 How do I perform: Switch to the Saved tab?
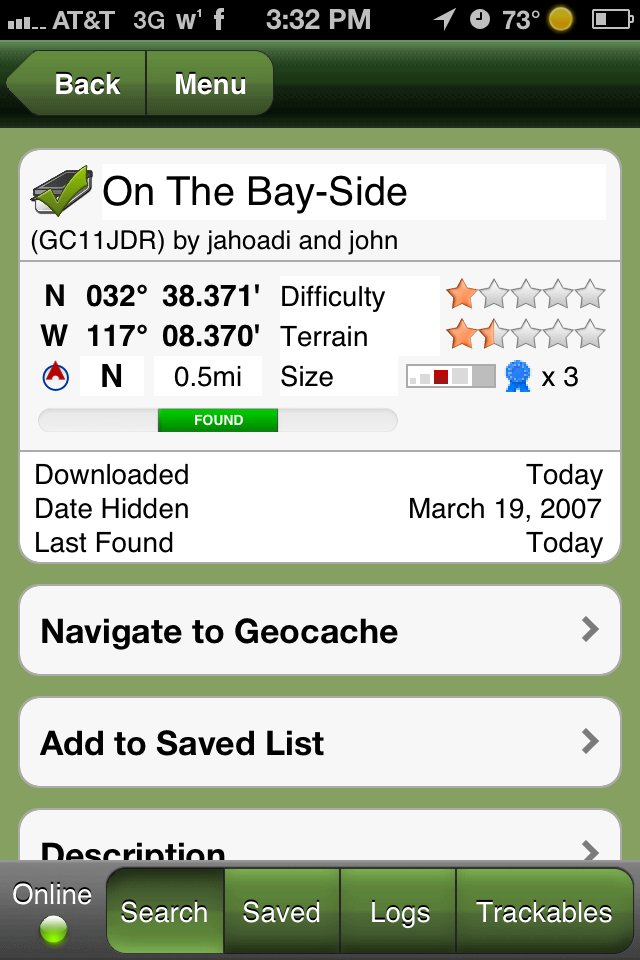(282, 912)
